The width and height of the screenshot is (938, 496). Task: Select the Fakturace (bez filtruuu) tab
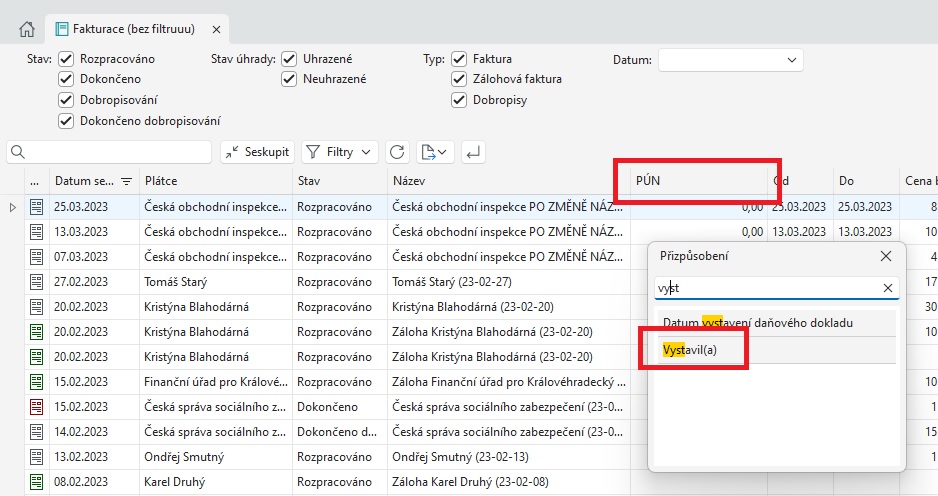[126, 29]
